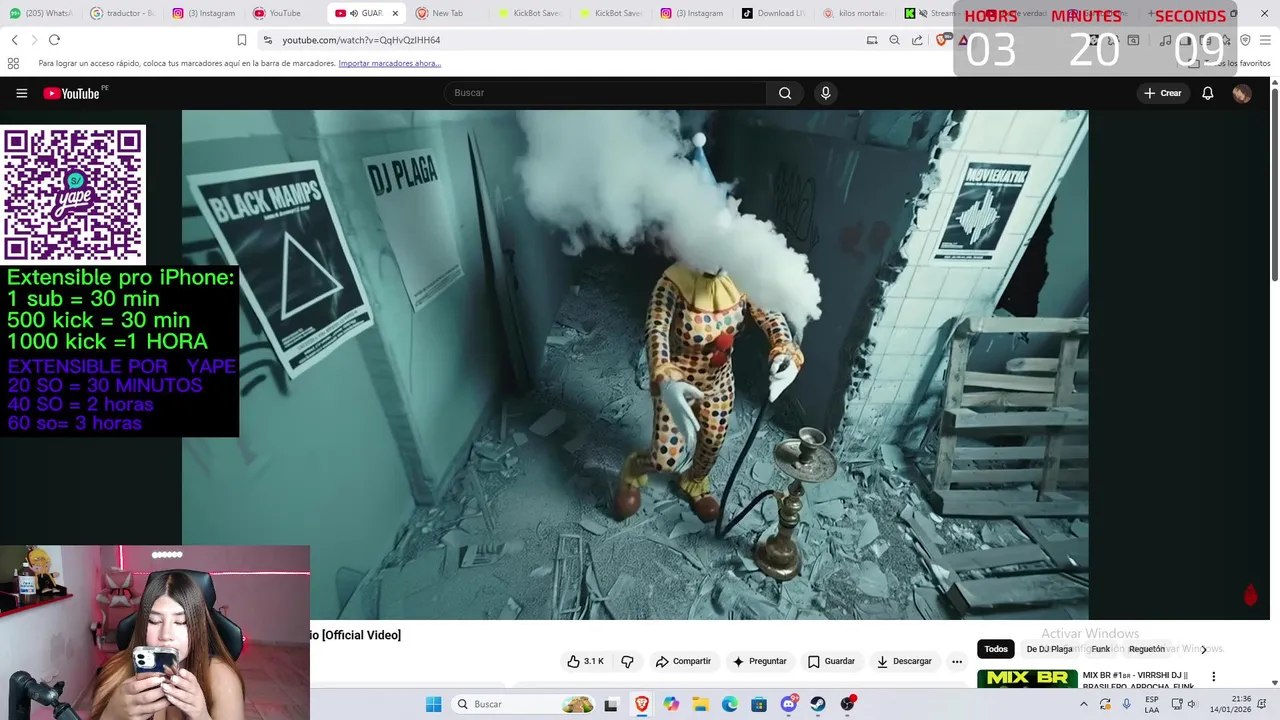
Task: Open OBS Studio from the taskbar
Action: [848, 704]
